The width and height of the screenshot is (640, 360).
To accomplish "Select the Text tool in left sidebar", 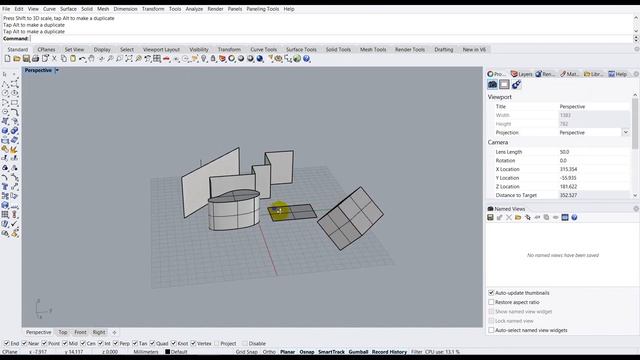I will pos(5,187).
